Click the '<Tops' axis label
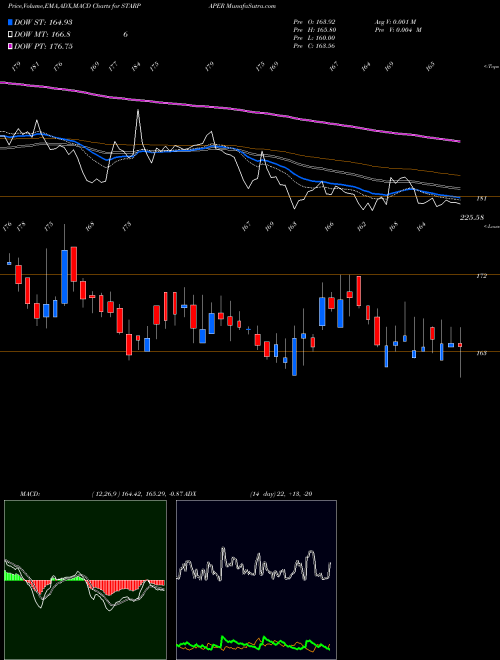Screen dimensions: 500x660 (491, 67)
